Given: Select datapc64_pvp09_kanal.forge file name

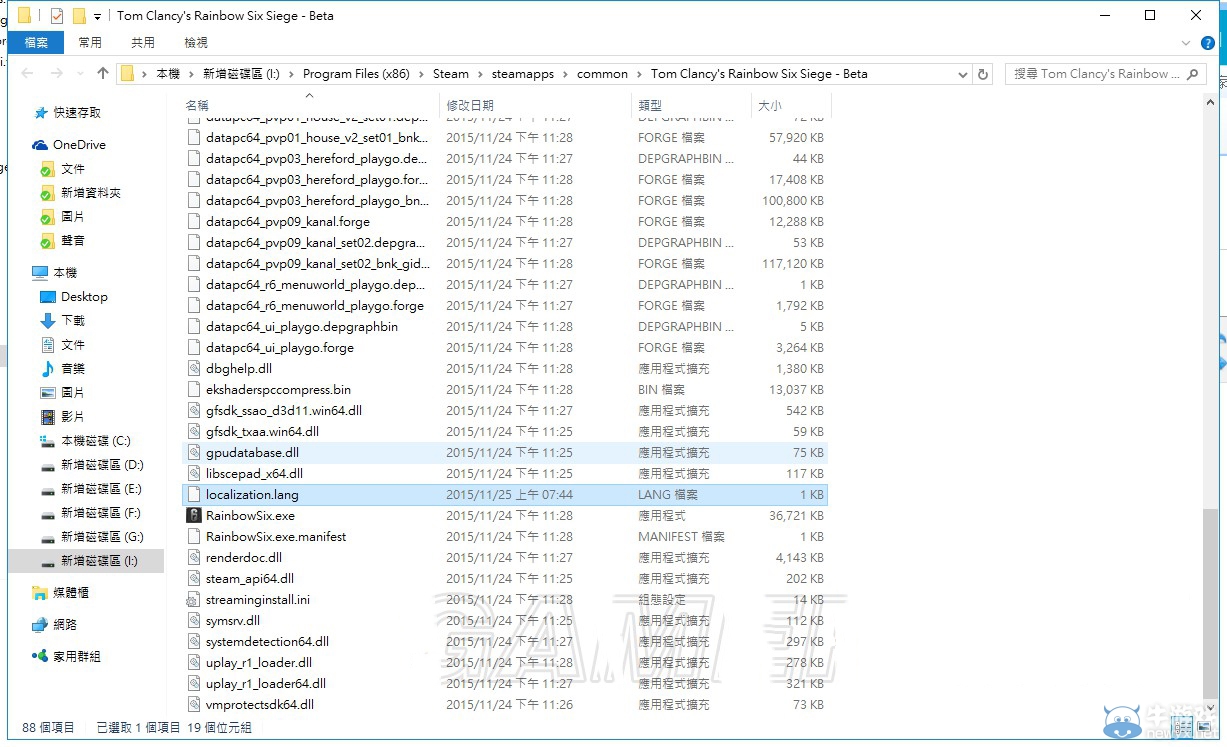Looking at the screenshot, I should point(288,222).
